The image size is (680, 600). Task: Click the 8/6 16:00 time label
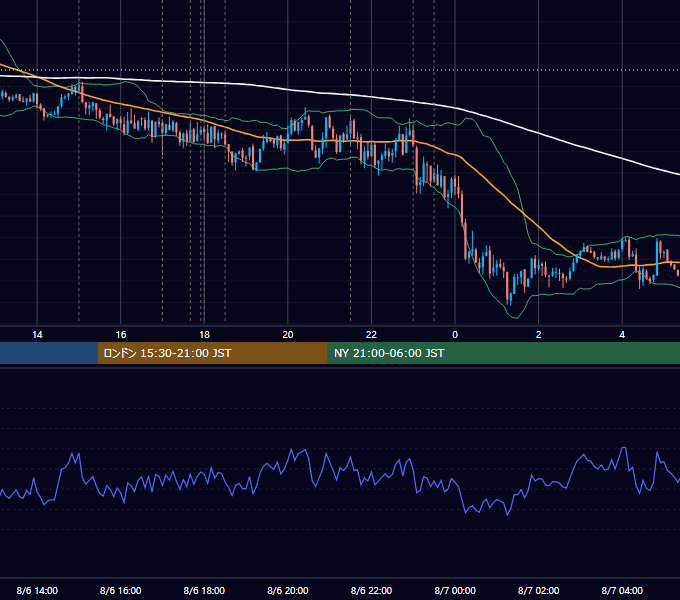point(121,590)
